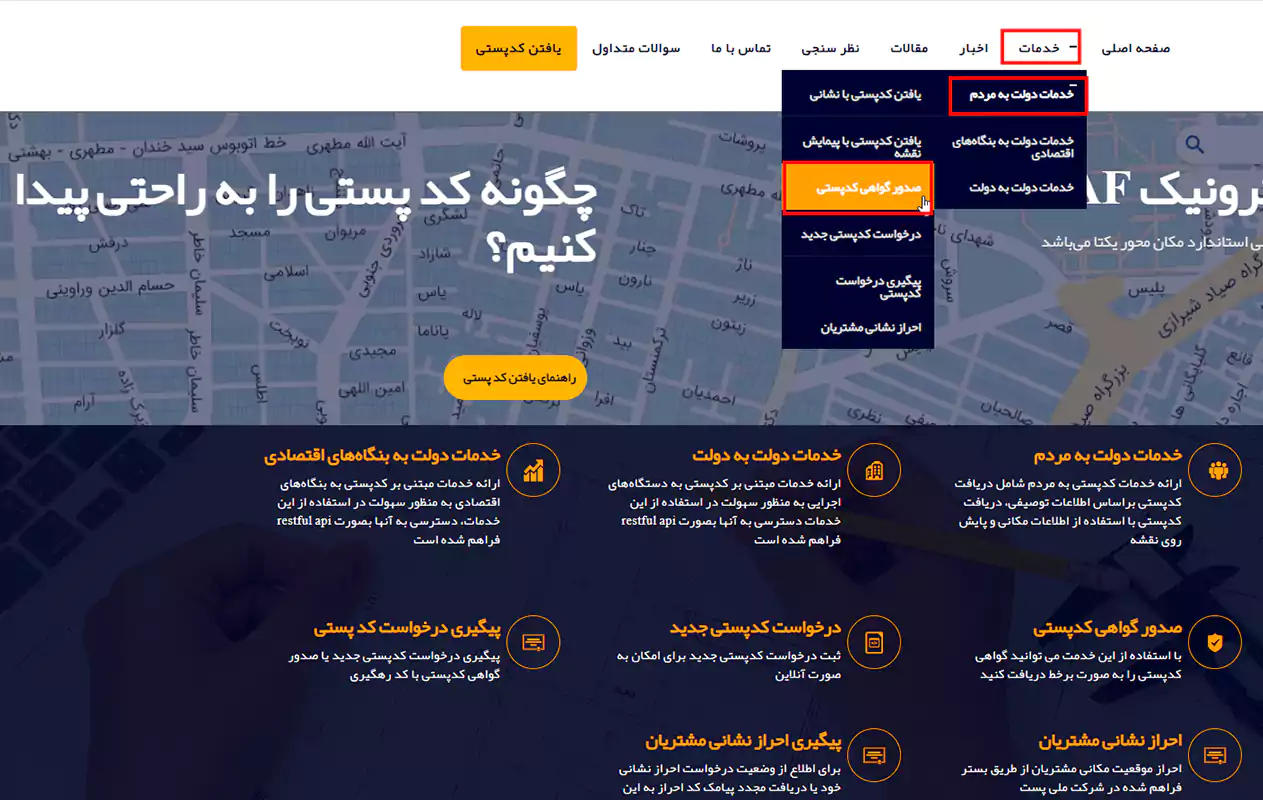Select خدمات دولت به دولت submenu entry
The height and width of the screenshot is (800, 1263).
click(x=1020, y=188)
